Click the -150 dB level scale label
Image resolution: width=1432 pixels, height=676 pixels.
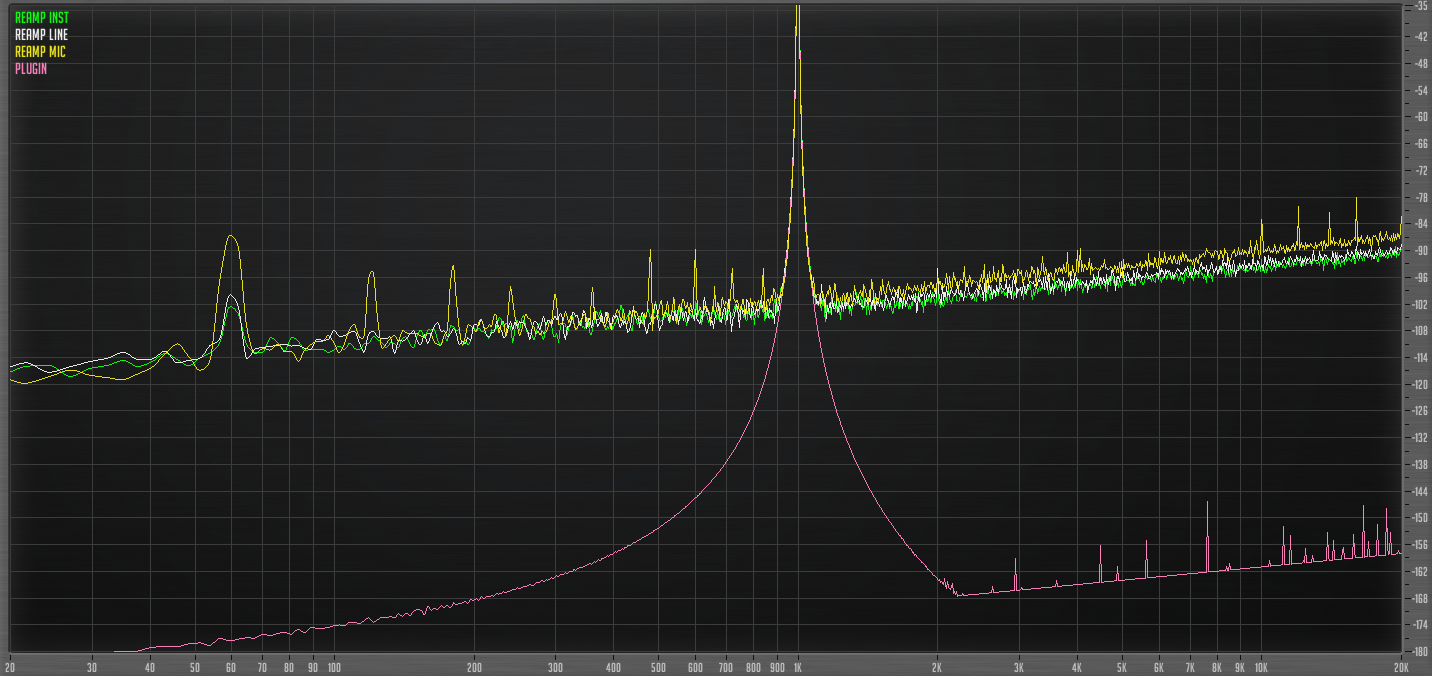coord(1417,518)
